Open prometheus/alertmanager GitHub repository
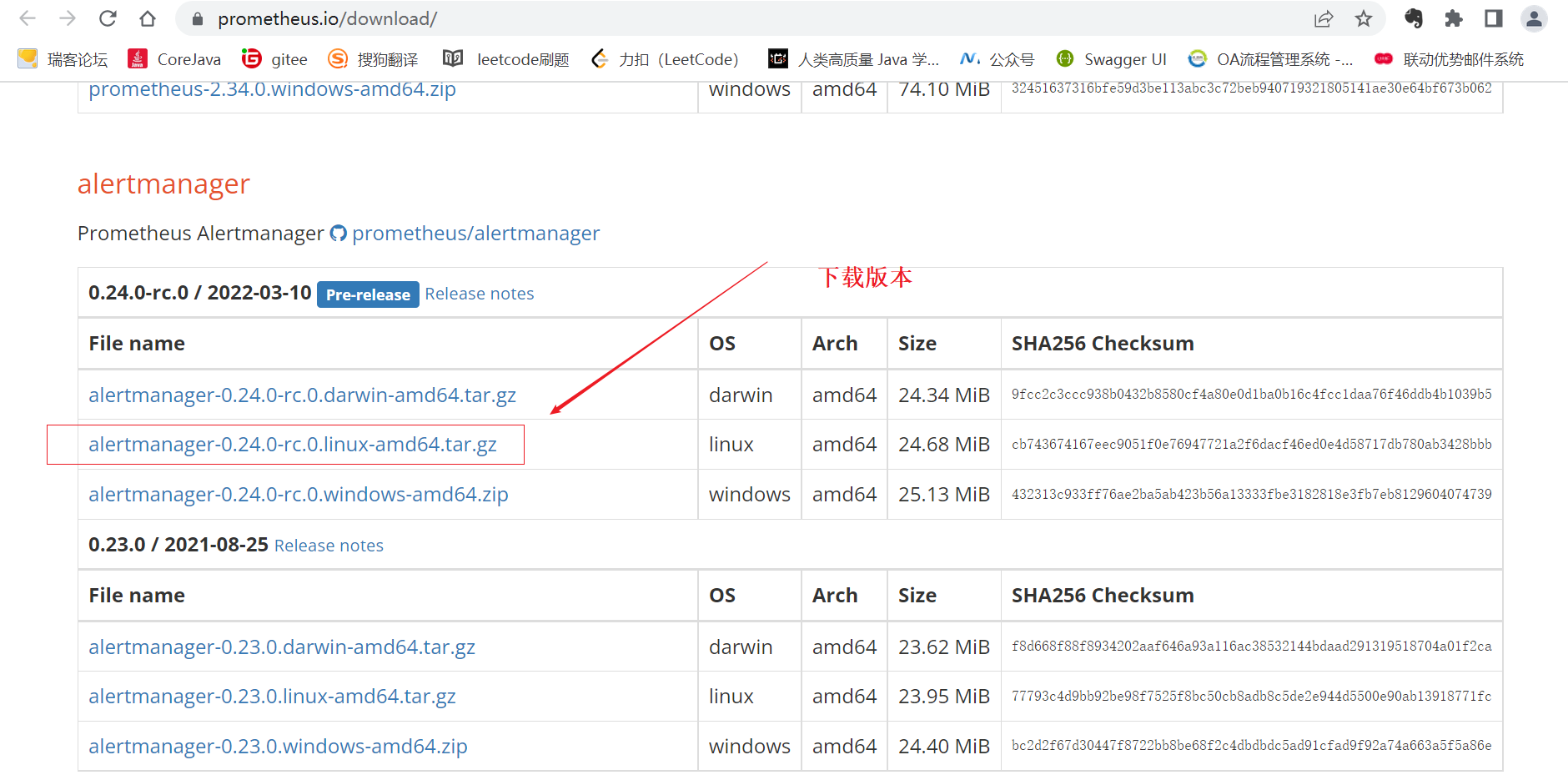The height and width of the screenshot is (775, 1568). 475,234
